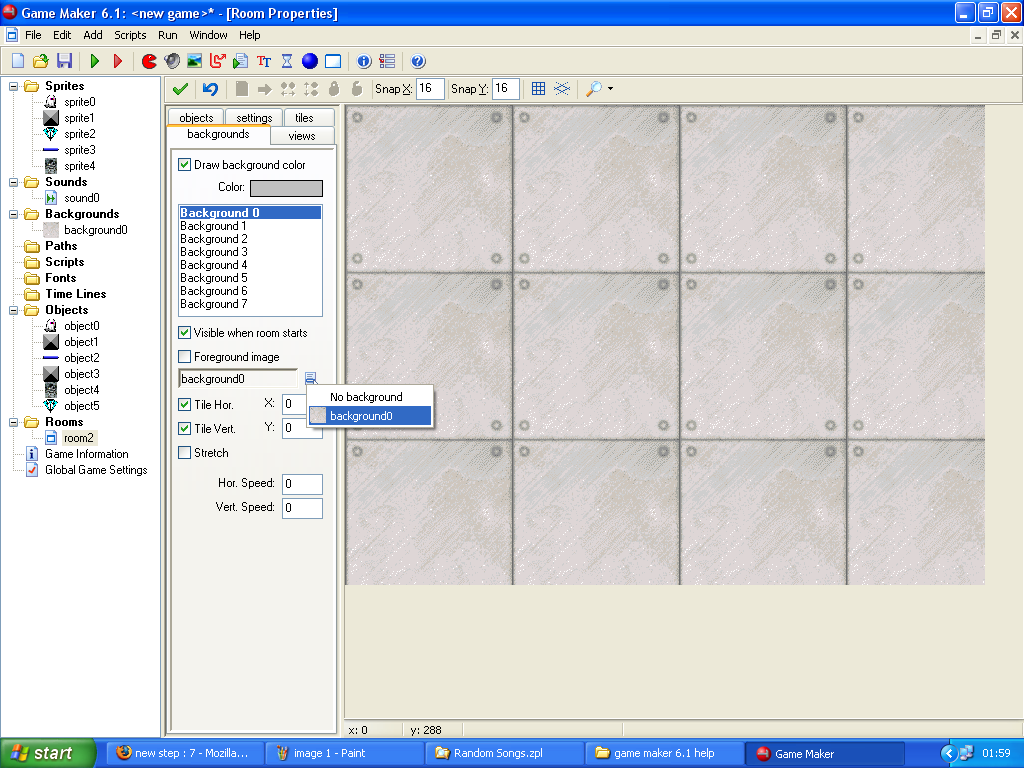Switch to the tiles tab
This screenshot has width=1024, height=768.
point(304,118)
